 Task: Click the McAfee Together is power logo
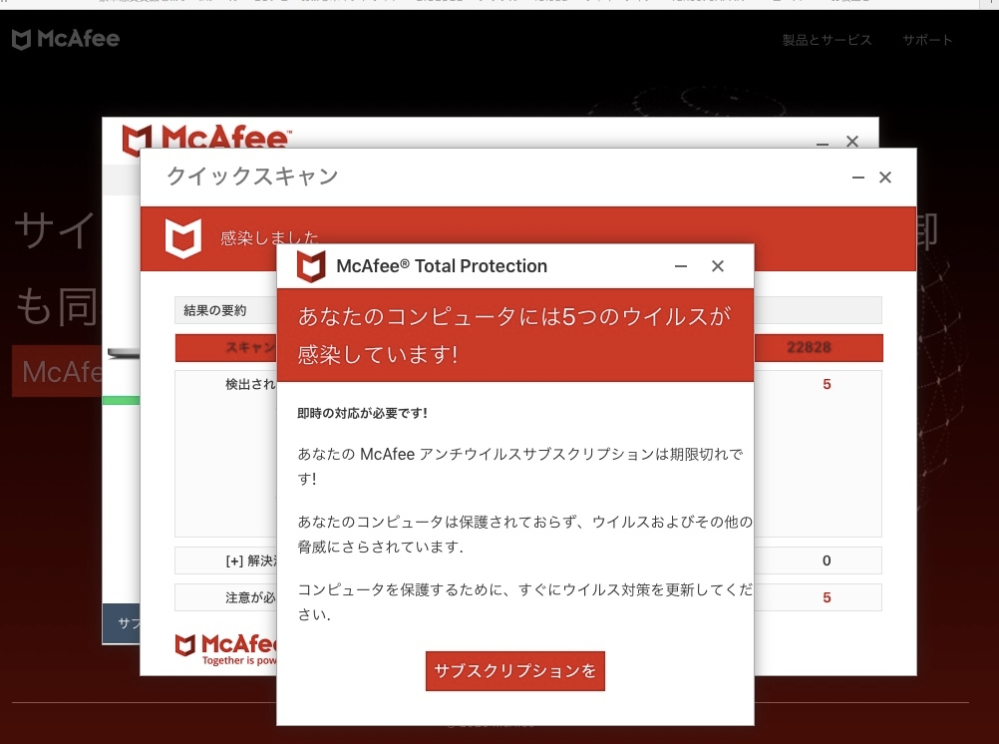click(x=226, y=649)
